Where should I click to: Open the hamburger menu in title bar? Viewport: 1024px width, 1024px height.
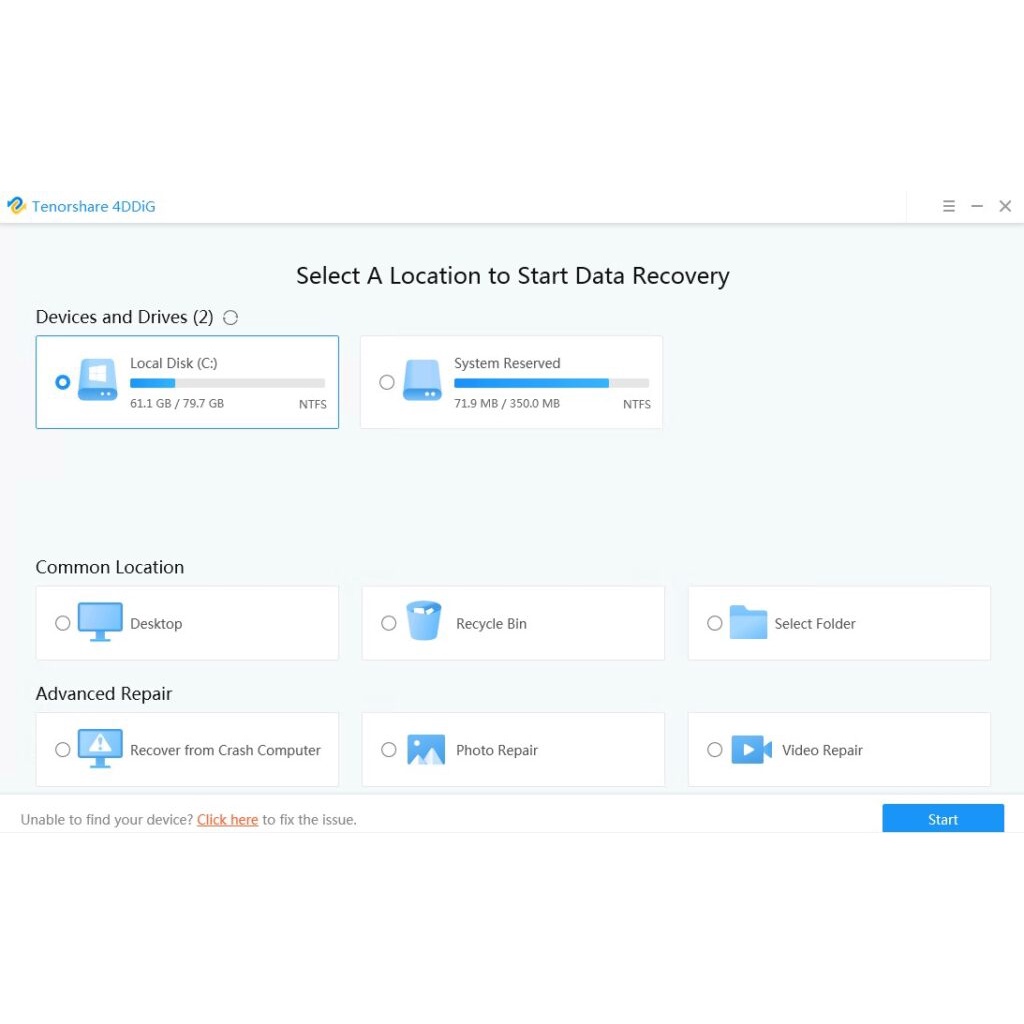coord(949,206)
